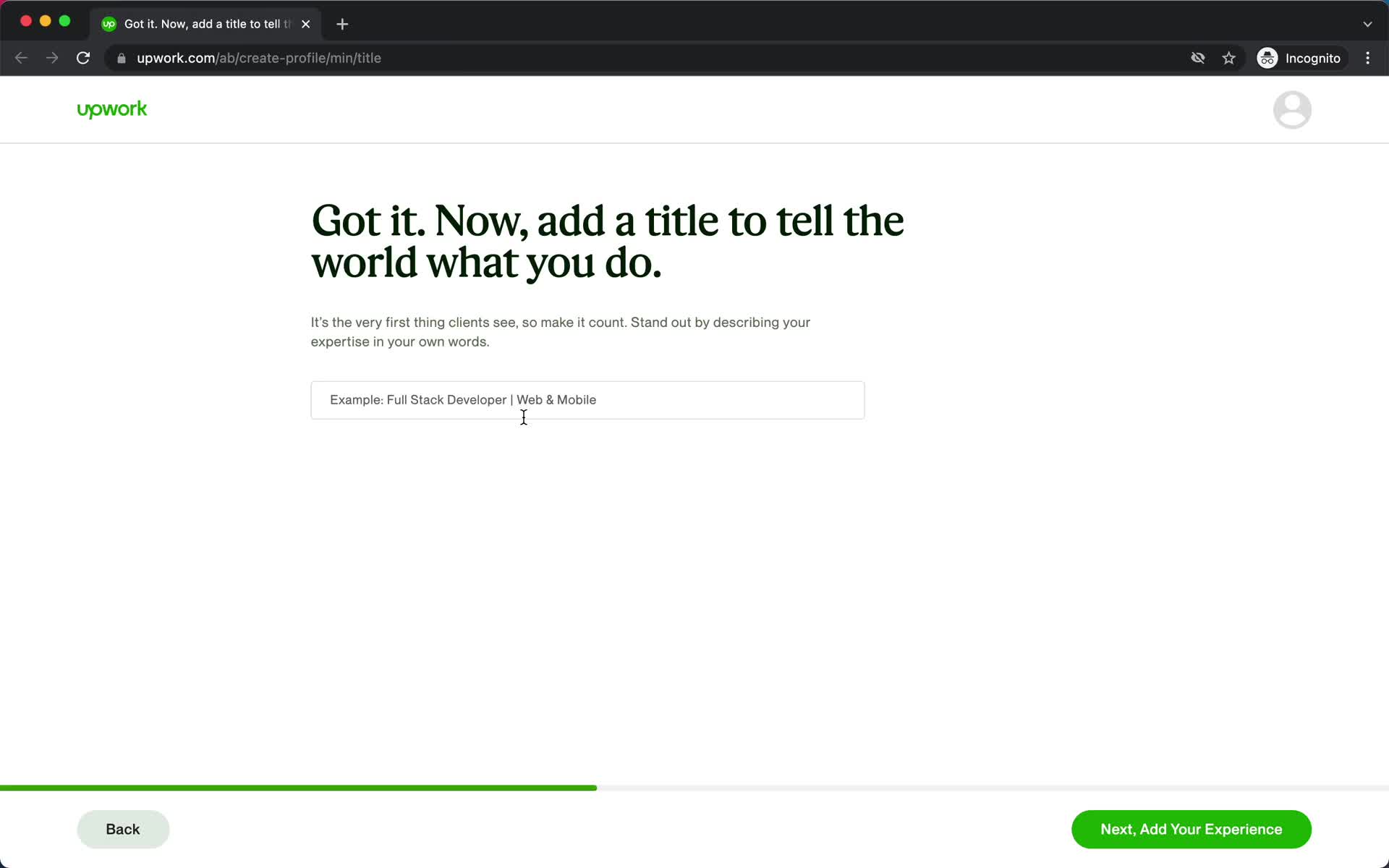Click the title input field
The width and height of the screenshot is (1389, 868).
click(x=587, y=400)
